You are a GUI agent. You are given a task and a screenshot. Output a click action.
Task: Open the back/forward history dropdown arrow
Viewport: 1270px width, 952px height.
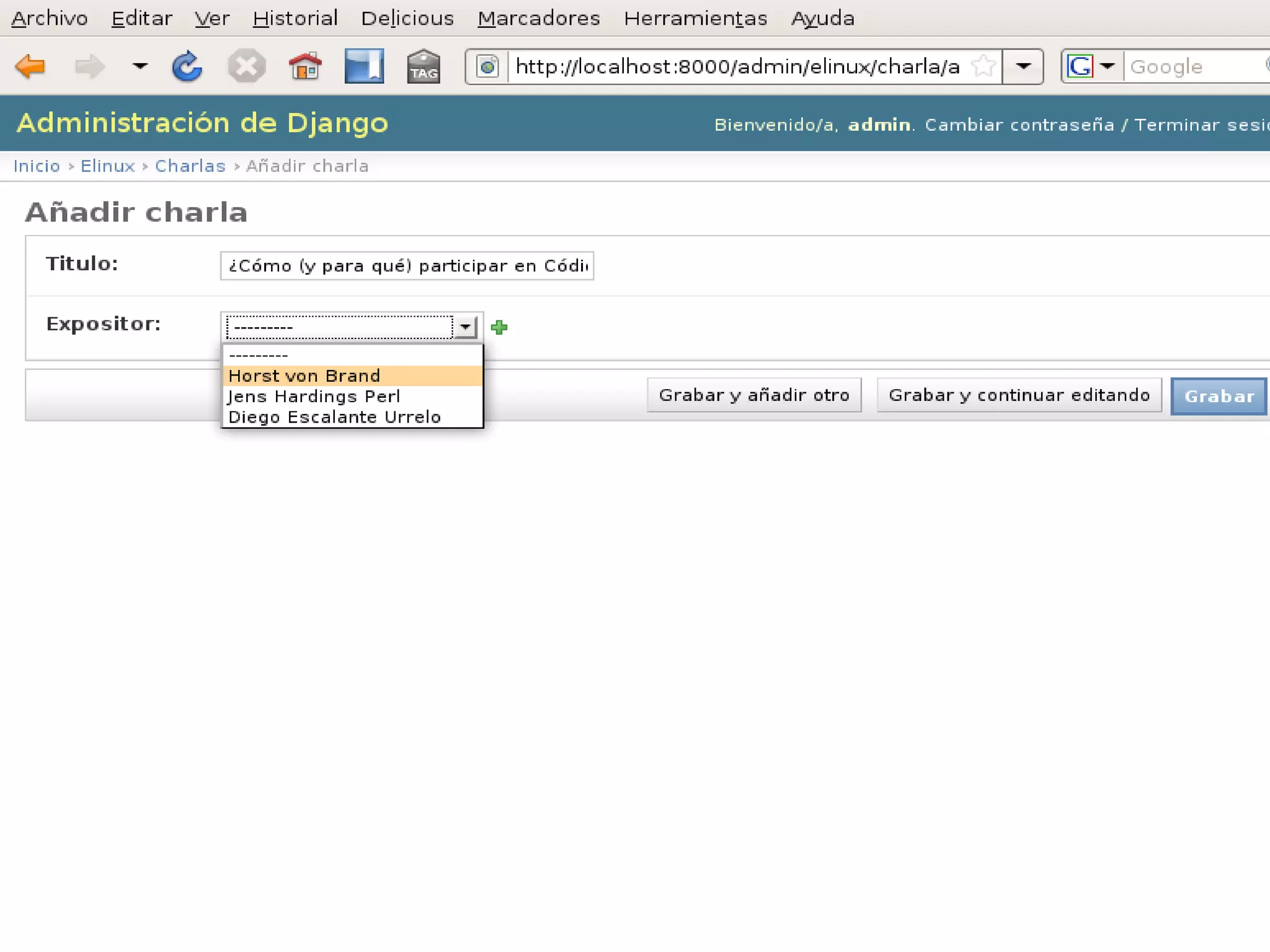(140, 66)
